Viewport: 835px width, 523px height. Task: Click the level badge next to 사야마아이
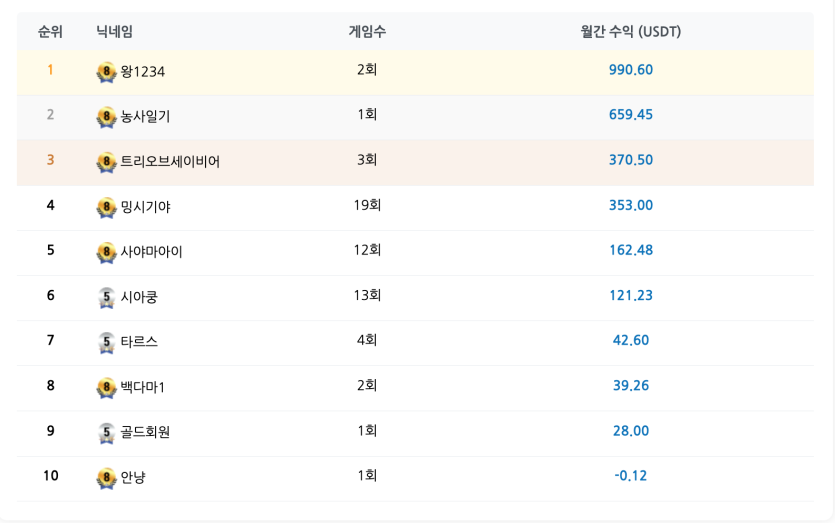107,252
